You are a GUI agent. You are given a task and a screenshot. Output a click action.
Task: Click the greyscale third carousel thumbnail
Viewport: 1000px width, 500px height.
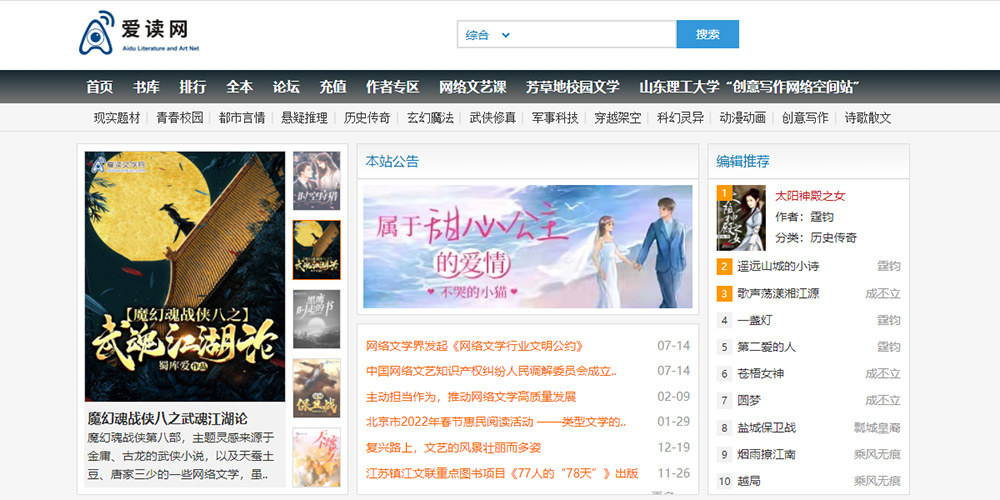(316, 319)
